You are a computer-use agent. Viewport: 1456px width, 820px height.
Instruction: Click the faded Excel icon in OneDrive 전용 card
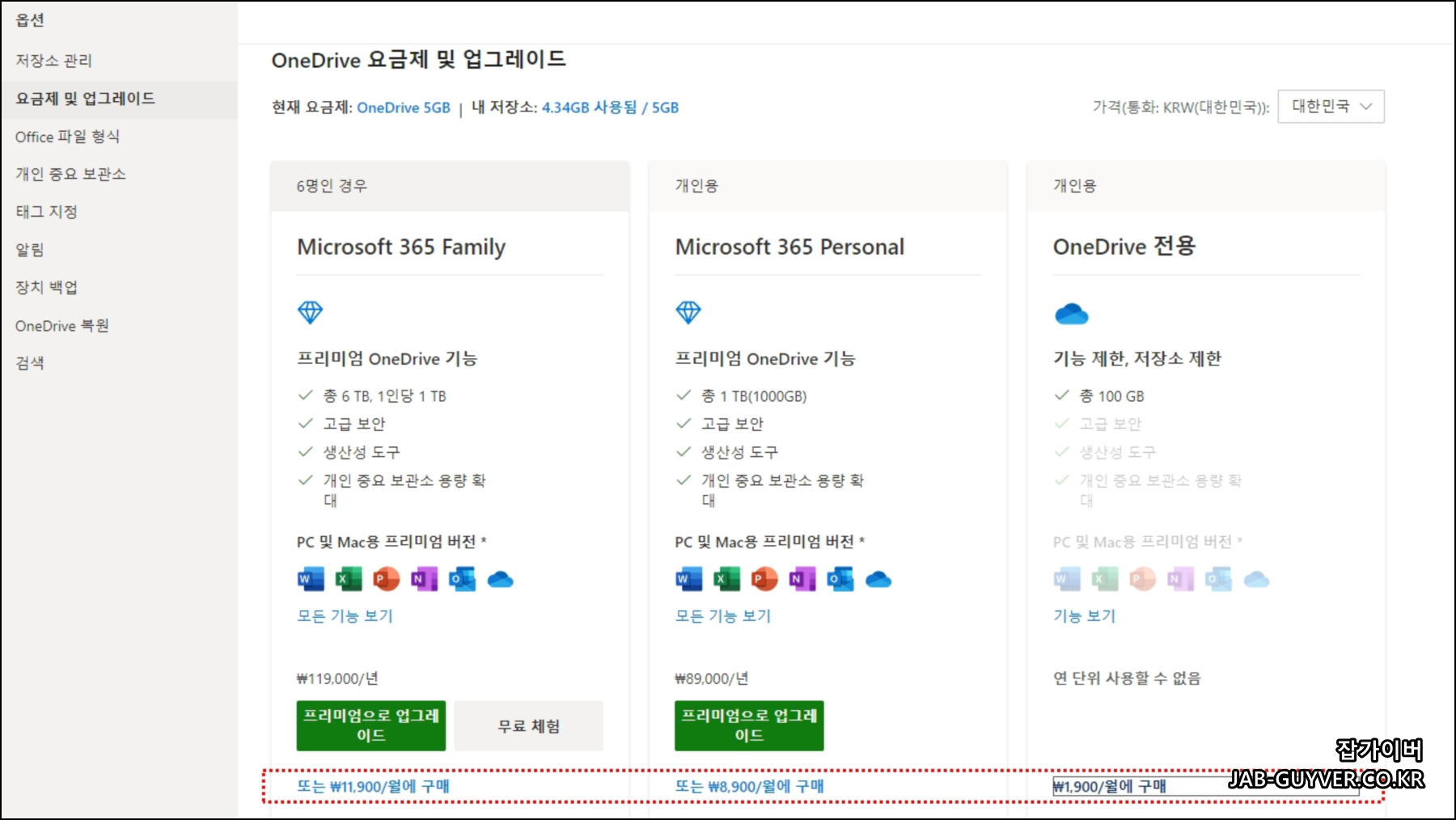(1105, 579)
